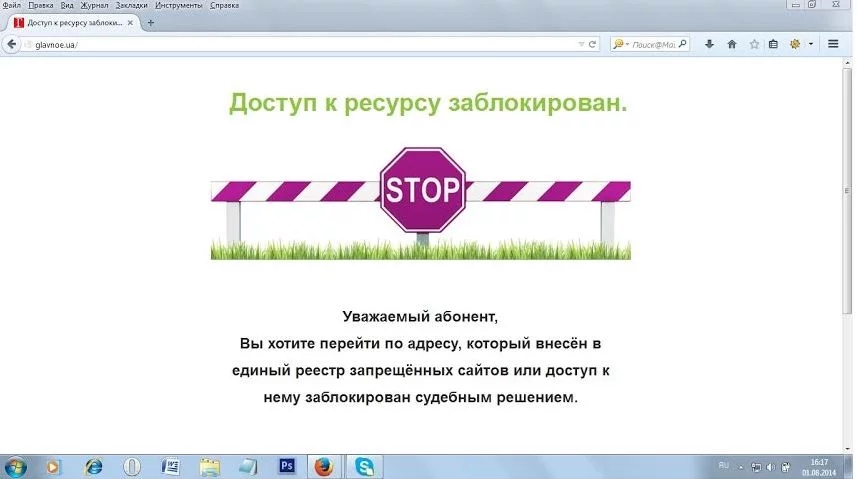
Task: Click the scrollbar down arrow
Action: point(847,448)
